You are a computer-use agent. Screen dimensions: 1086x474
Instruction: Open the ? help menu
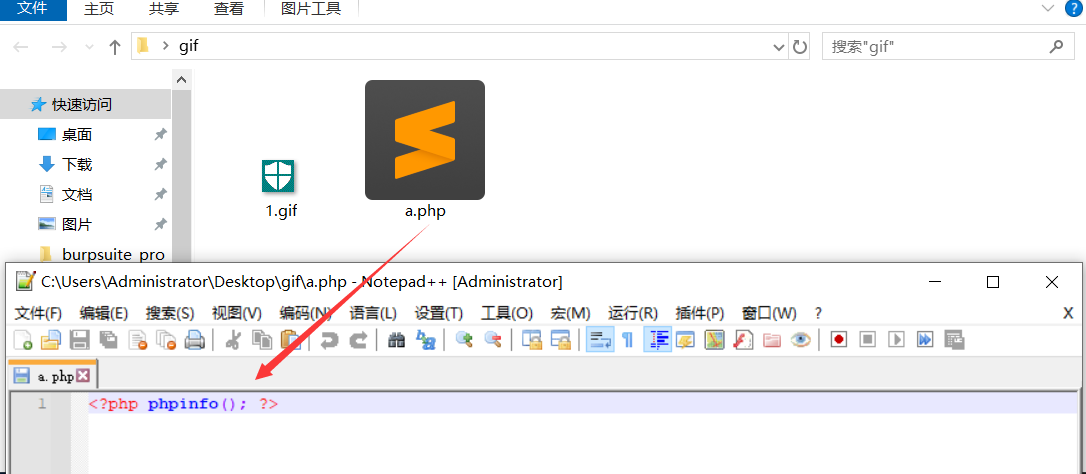click(x=818, y=313)
